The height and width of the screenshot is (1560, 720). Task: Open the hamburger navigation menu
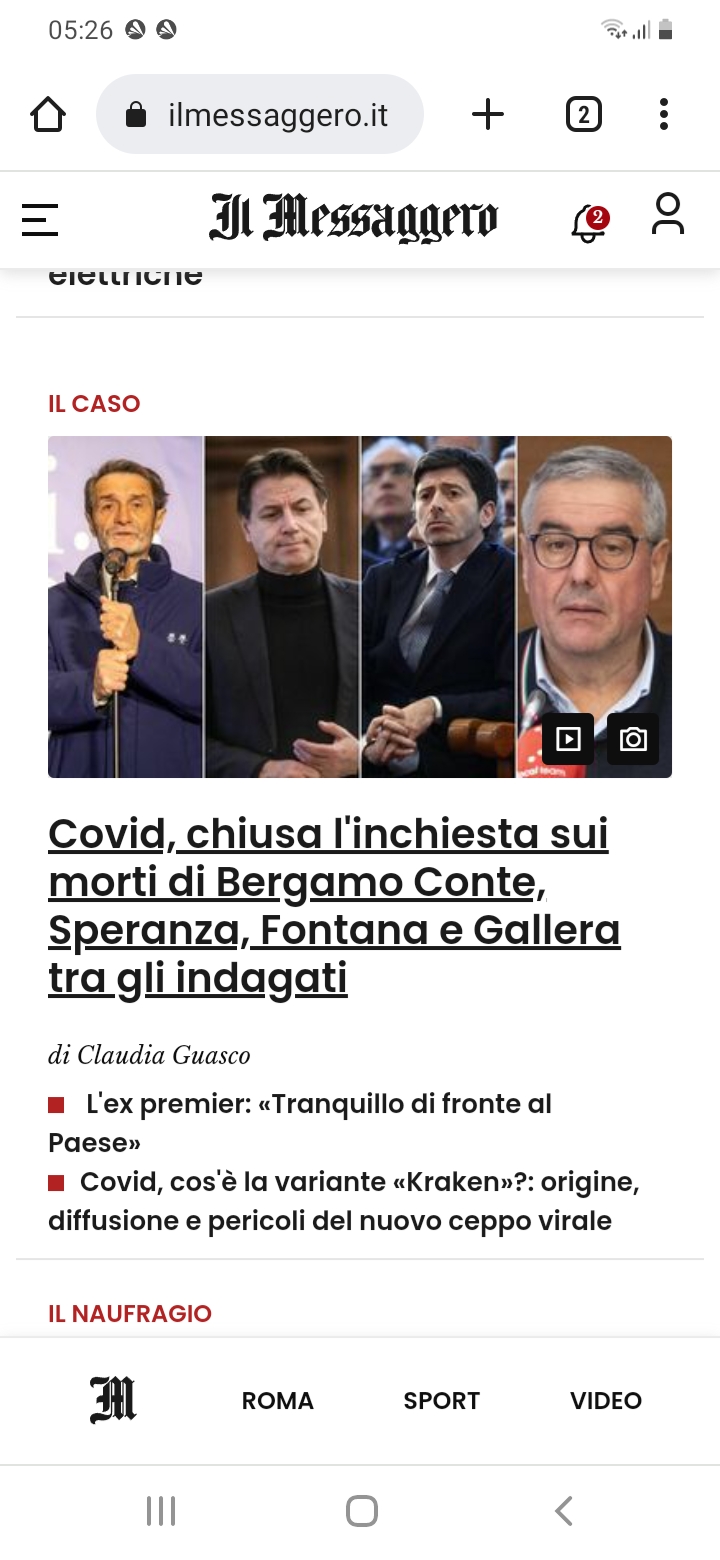tap(40, 220)
